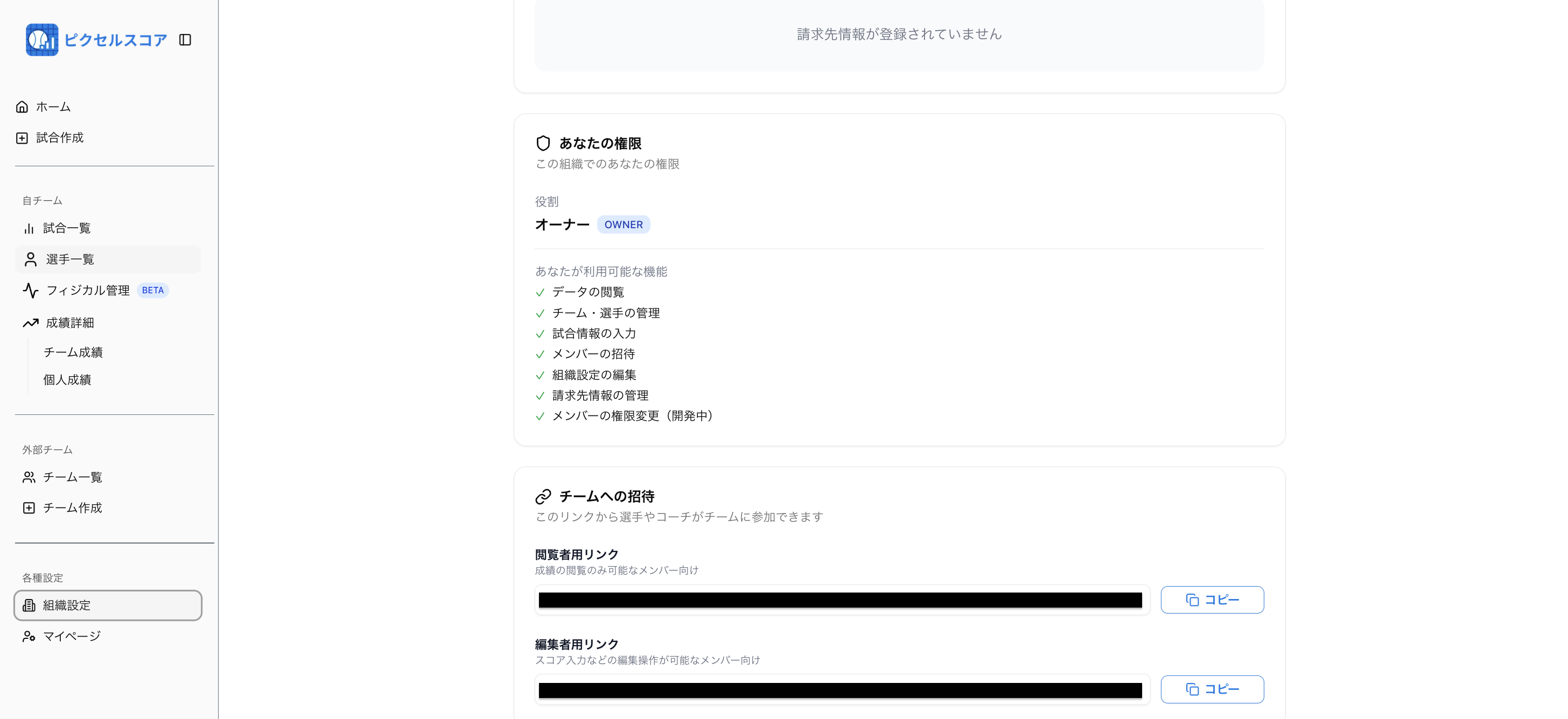Click the フィジカル管理 activity pulse icon

tap(31, 291)
